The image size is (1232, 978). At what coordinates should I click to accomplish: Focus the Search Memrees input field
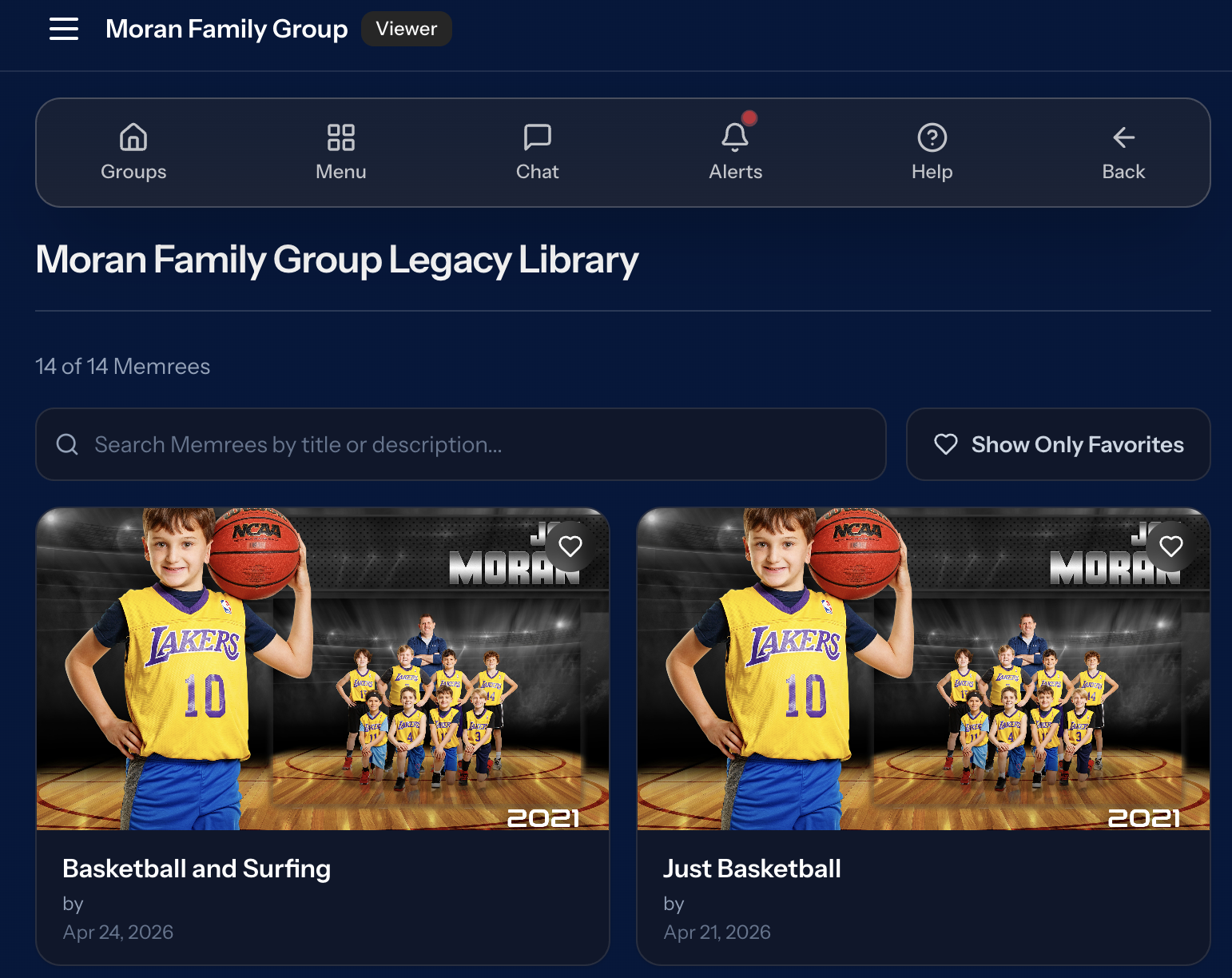[x=461, y=444]
